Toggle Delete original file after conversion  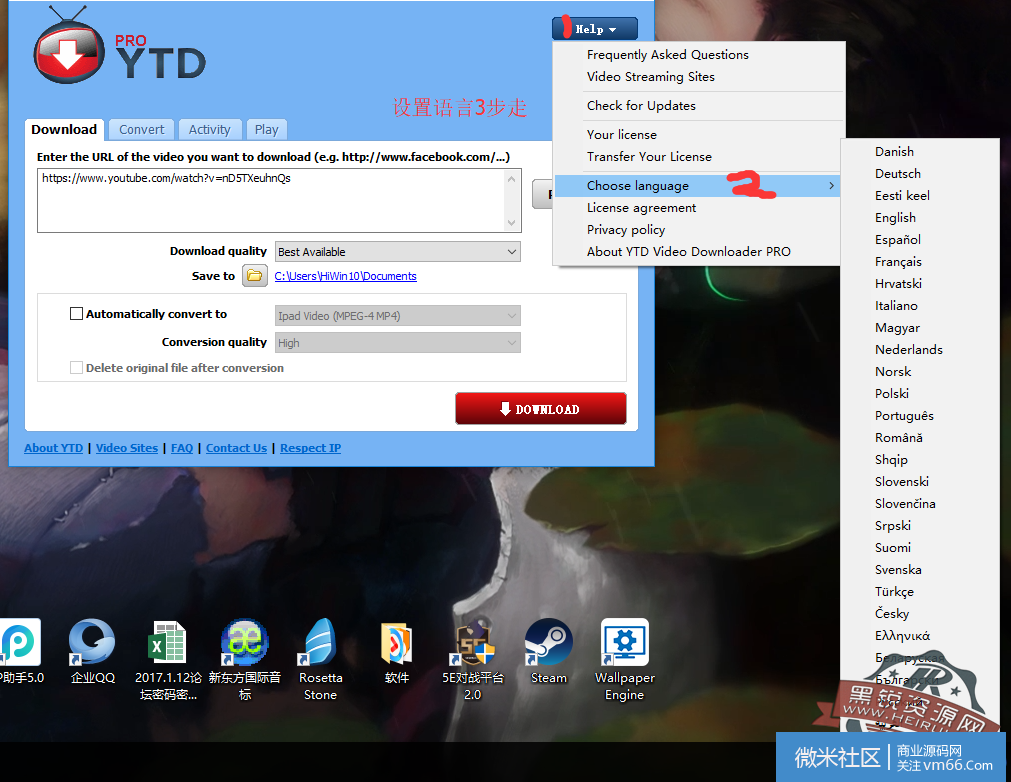coord(76,367)
